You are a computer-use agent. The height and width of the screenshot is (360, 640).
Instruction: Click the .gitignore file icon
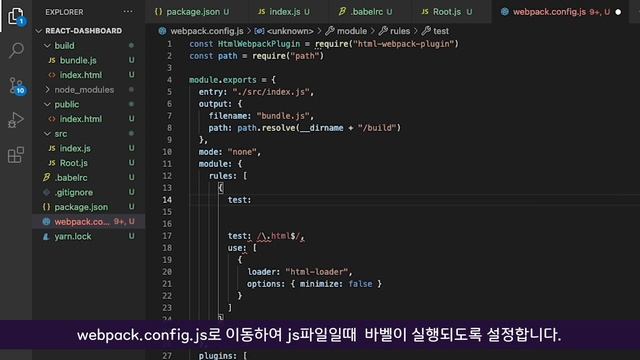coord(47,192)
